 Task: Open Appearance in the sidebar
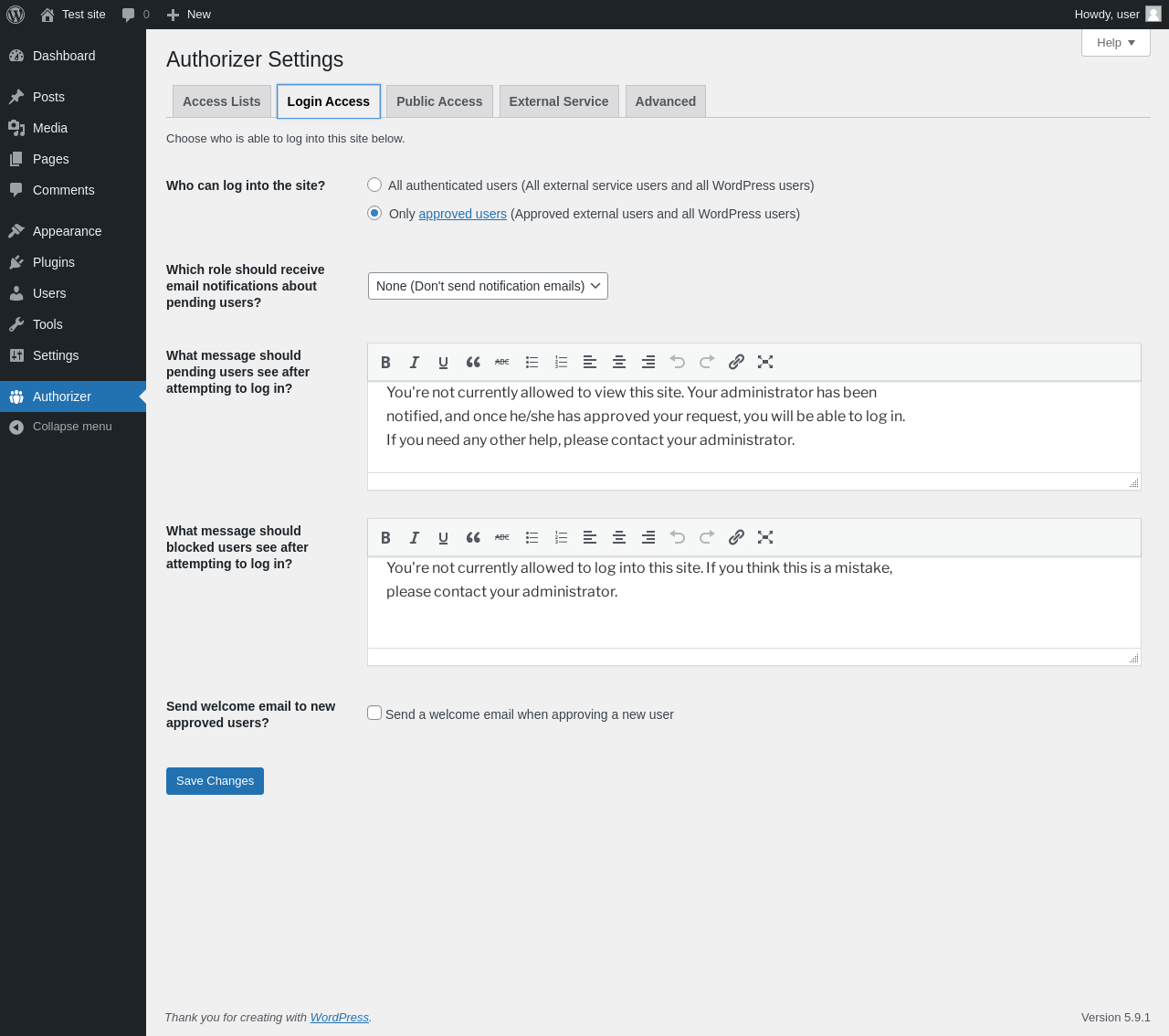pyautogui.click(x=73, y=231)
